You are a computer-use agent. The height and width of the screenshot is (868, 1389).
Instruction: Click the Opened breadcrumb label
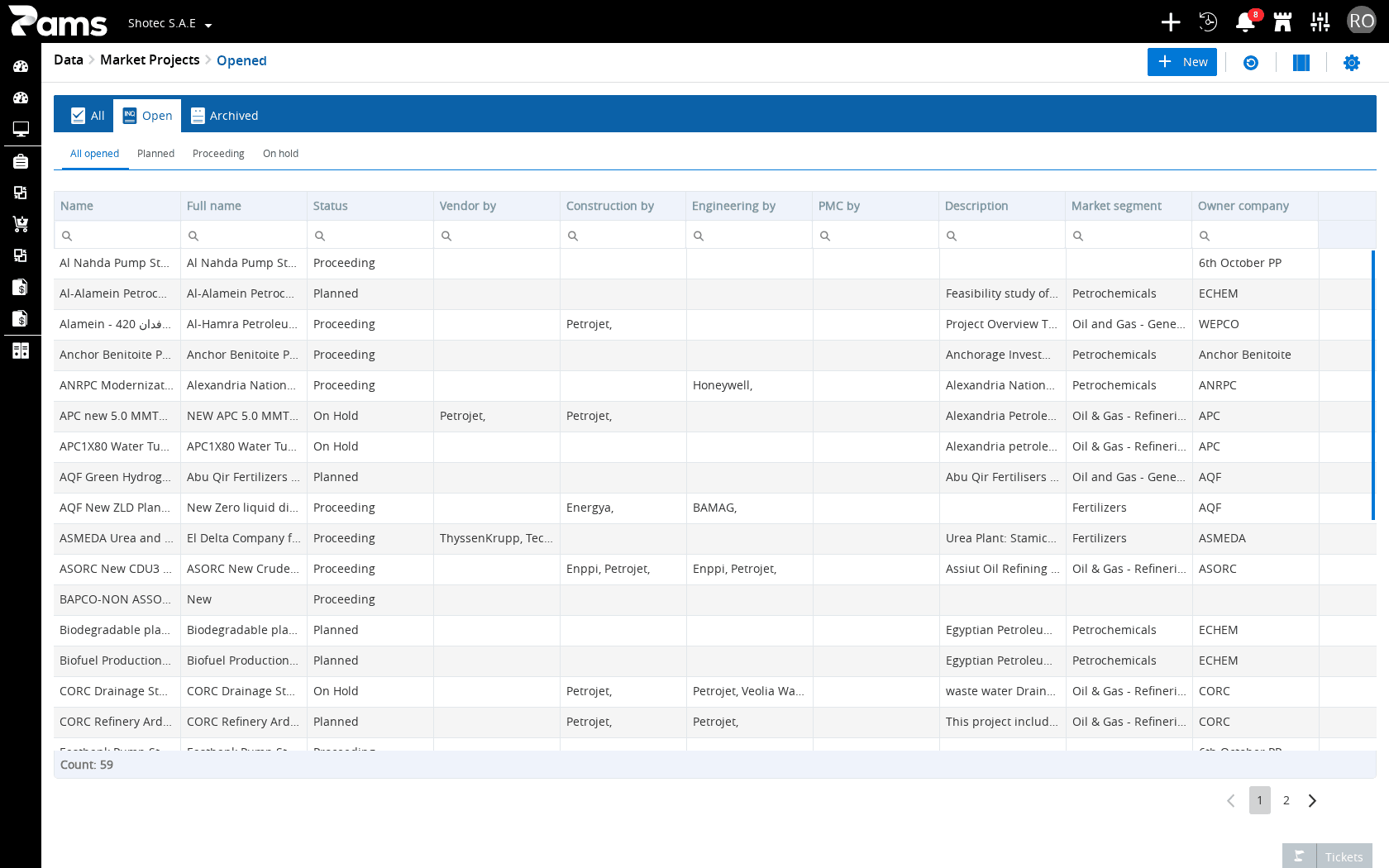tap(241, 60)
